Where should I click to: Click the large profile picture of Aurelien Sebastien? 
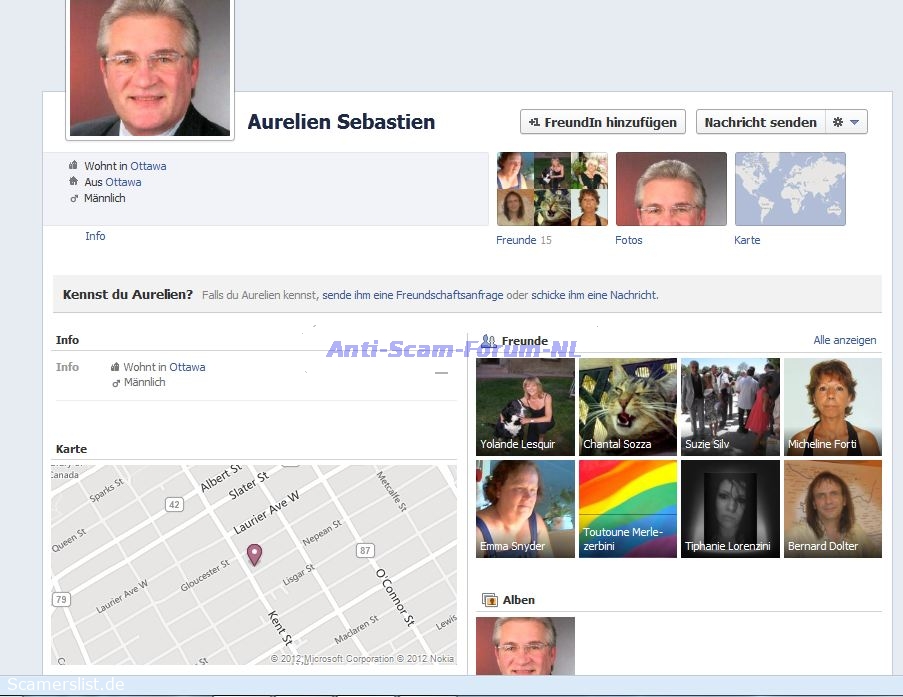[150, 67]
